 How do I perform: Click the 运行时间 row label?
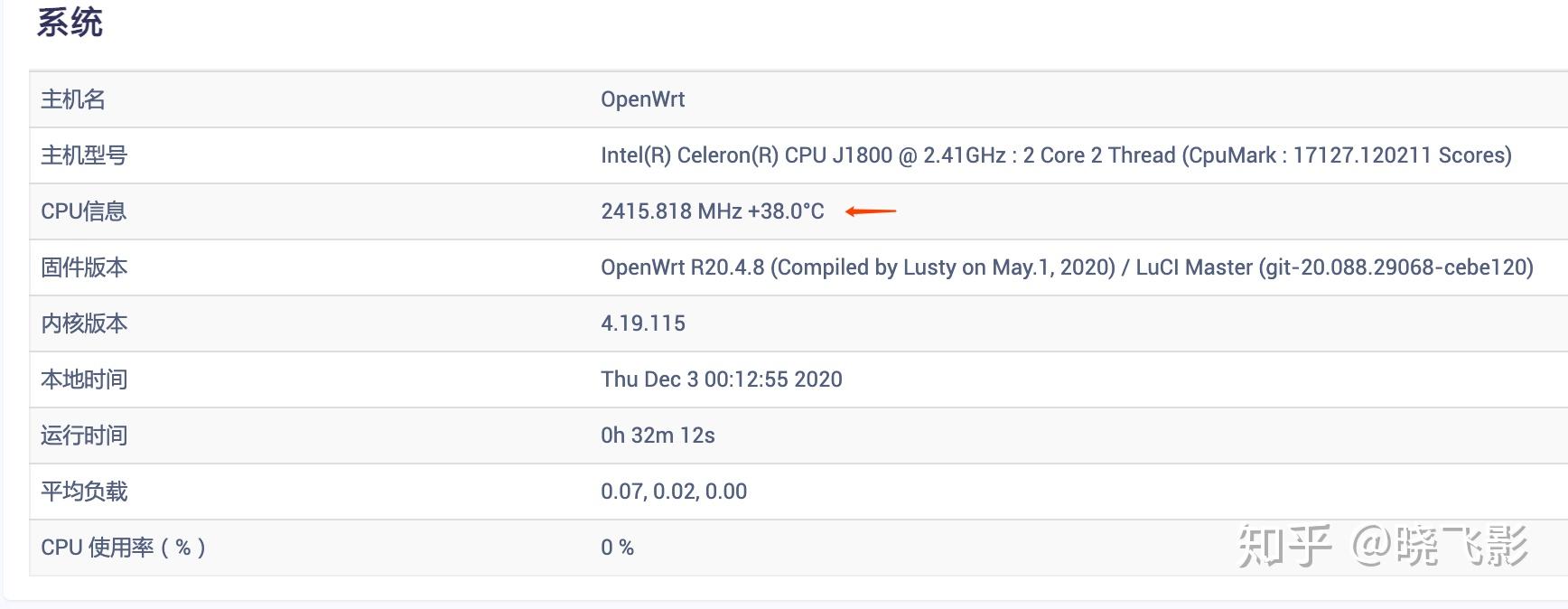tap(84, 436)
